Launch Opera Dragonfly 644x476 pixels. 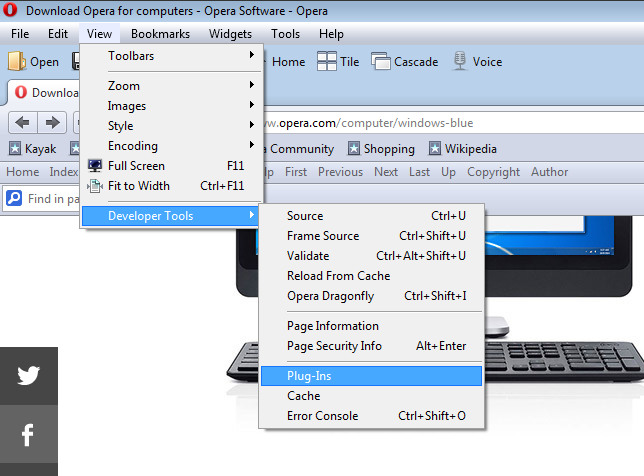[x=371, y=296]
